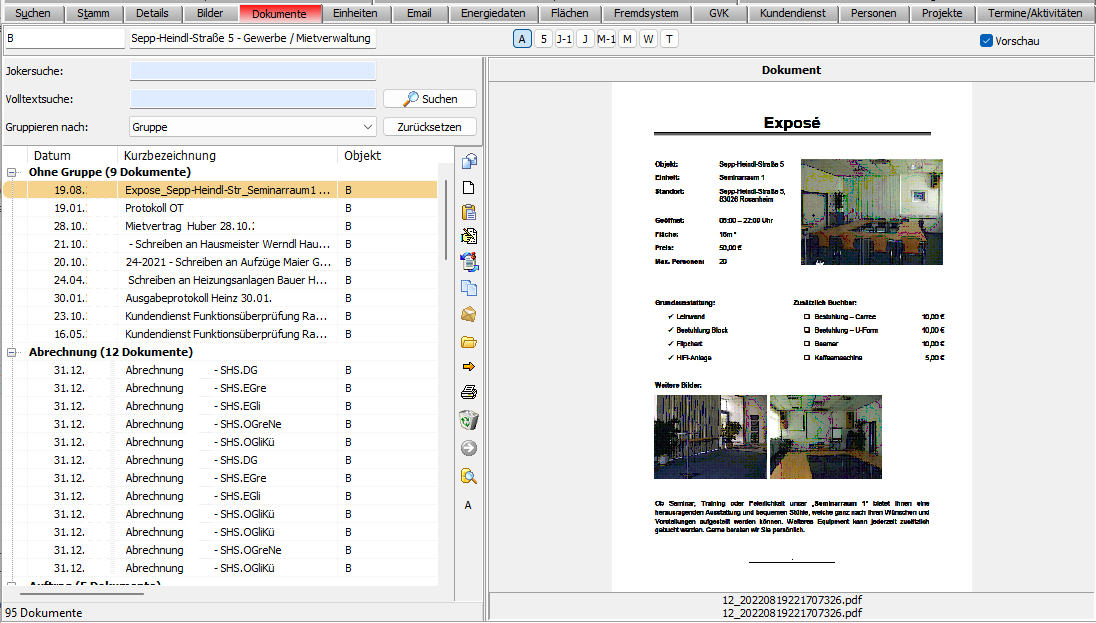Click the email envelope icon
The image size is (1096, 623).
(468, 315)
